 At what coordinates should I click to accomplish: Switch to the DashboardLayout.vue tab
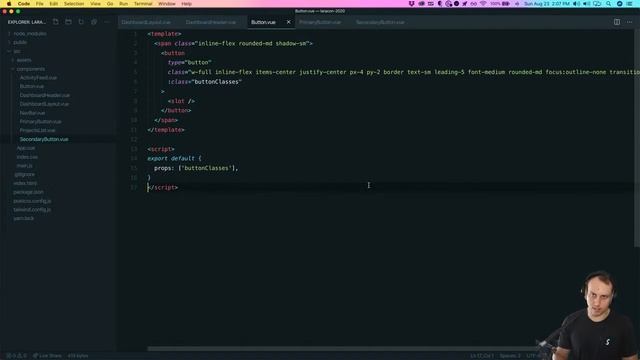tap(146, 22)
